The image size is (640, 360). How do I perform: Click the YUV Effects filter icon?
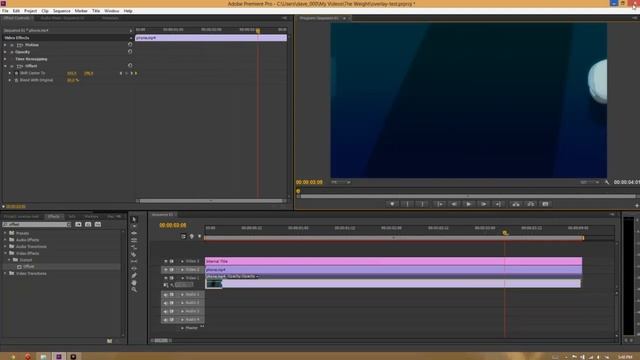(x=98, y=224)
